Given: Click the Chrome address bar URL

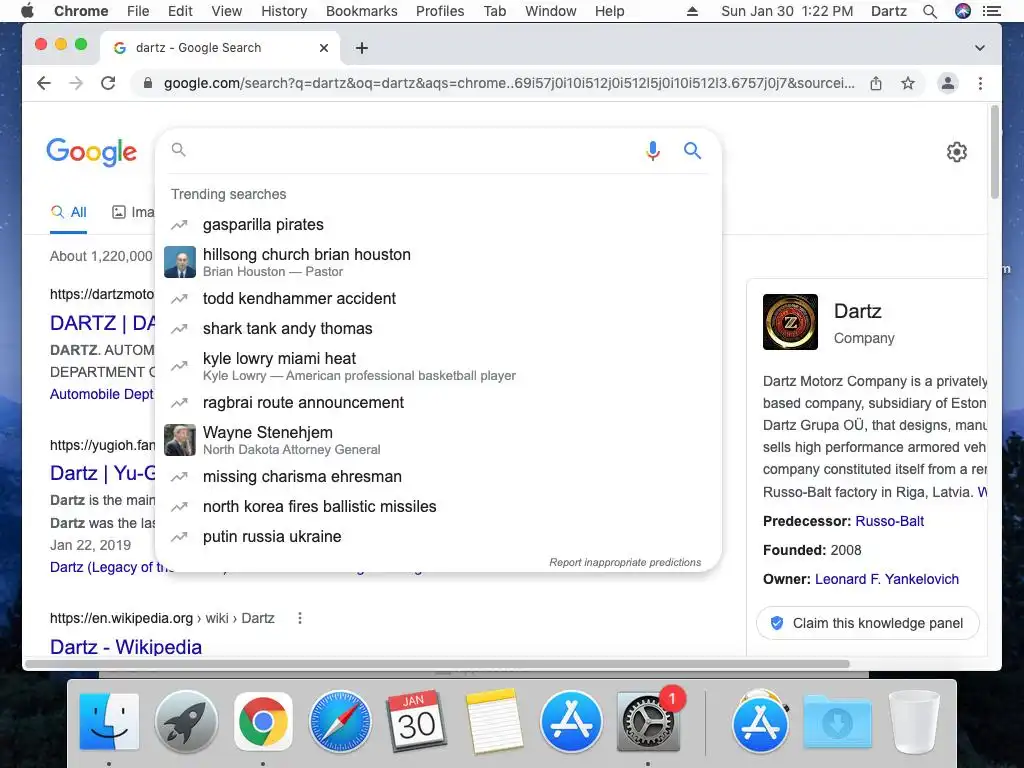Looking at the screenshot, I should point(509,83).
